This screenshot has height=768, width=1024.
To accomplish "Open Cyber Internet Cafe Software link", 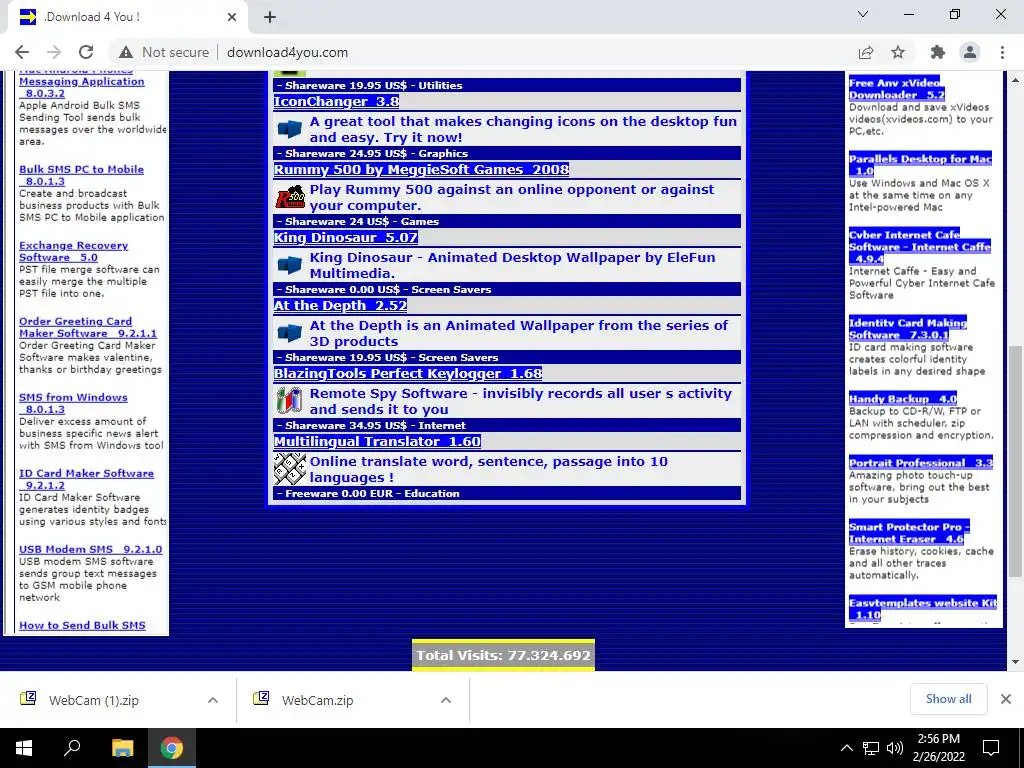I will pos(920,246).
